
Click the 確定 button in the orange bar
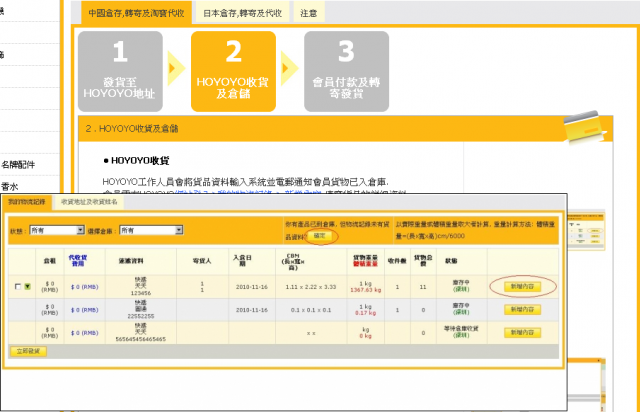(320, 236)
